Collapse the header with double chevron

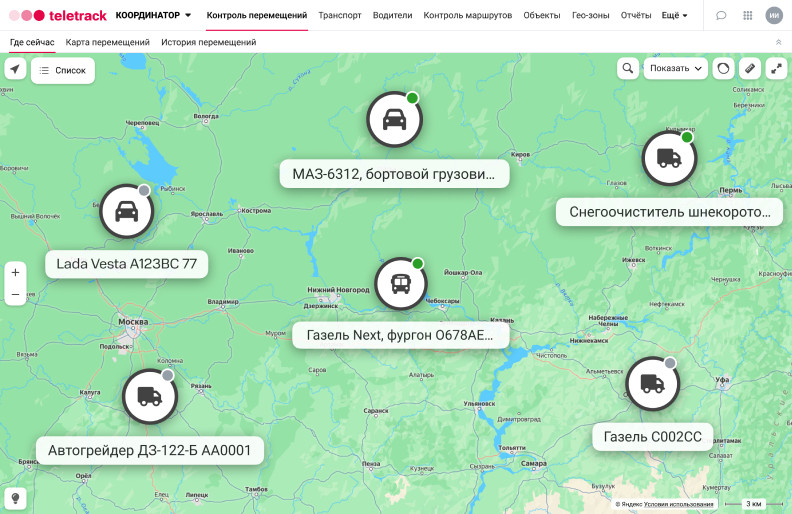(x=778, y=42)
